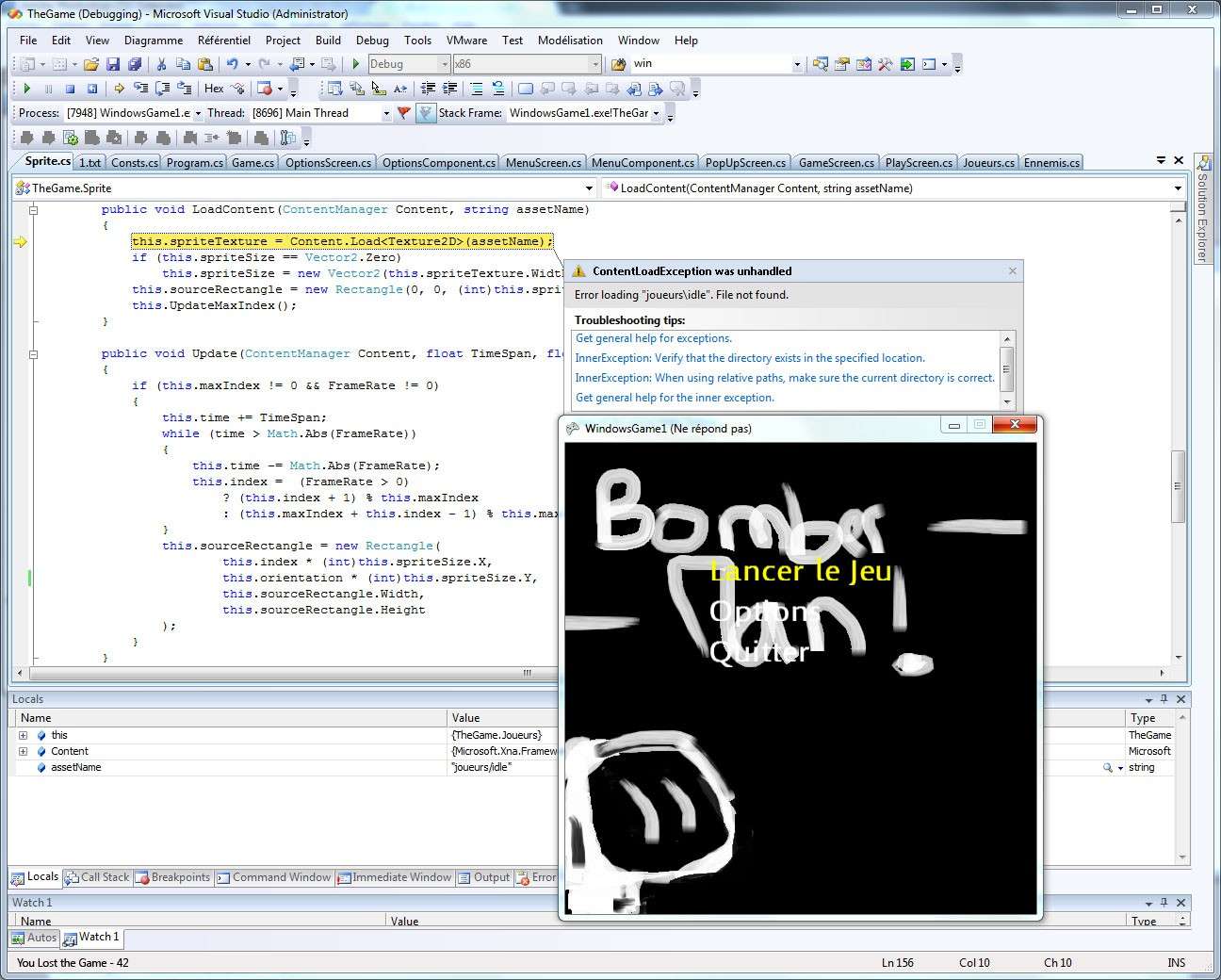Open the Find in Files icon

point(618,64)
